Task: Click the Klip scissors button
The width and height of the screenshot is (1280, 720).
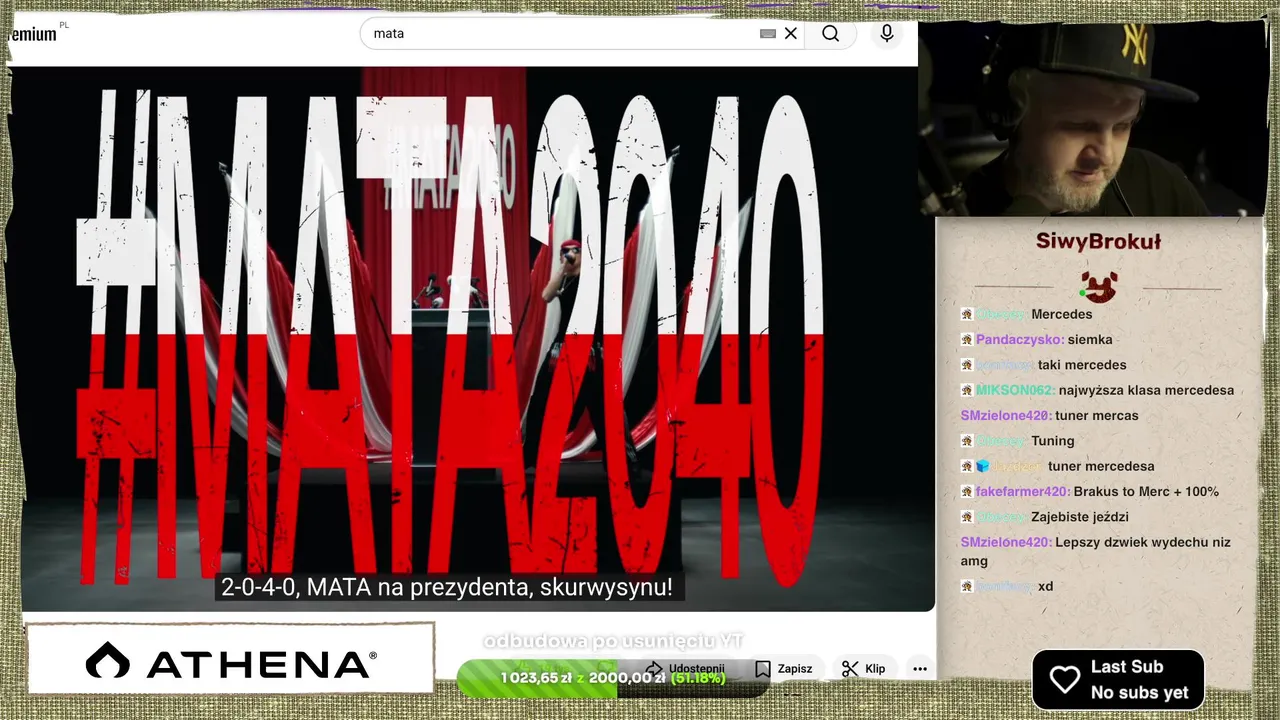Action: pos(864,669)
